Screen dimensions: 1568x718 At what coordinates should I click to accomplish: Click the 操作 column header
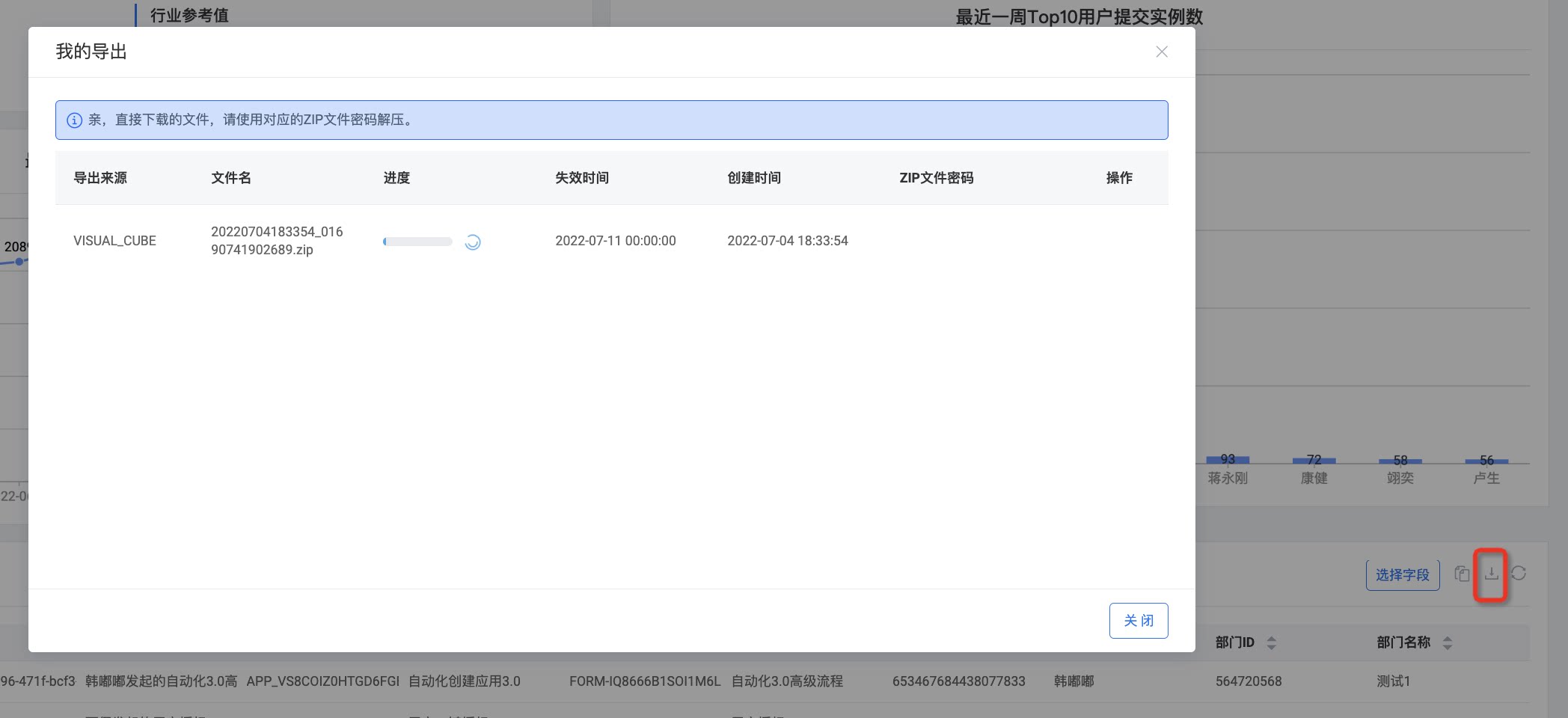click(x=1119, y=178)
